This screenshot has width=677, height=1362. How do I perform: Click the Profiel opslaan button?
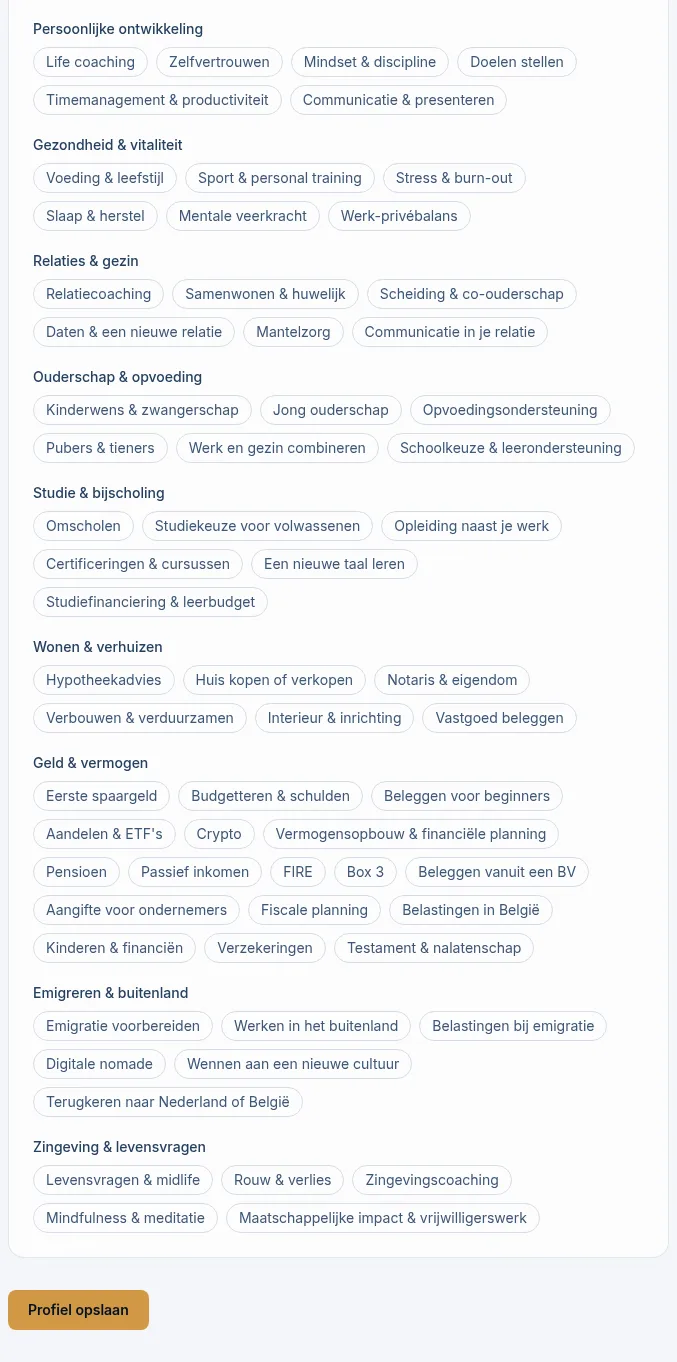tap(78, 1310)
